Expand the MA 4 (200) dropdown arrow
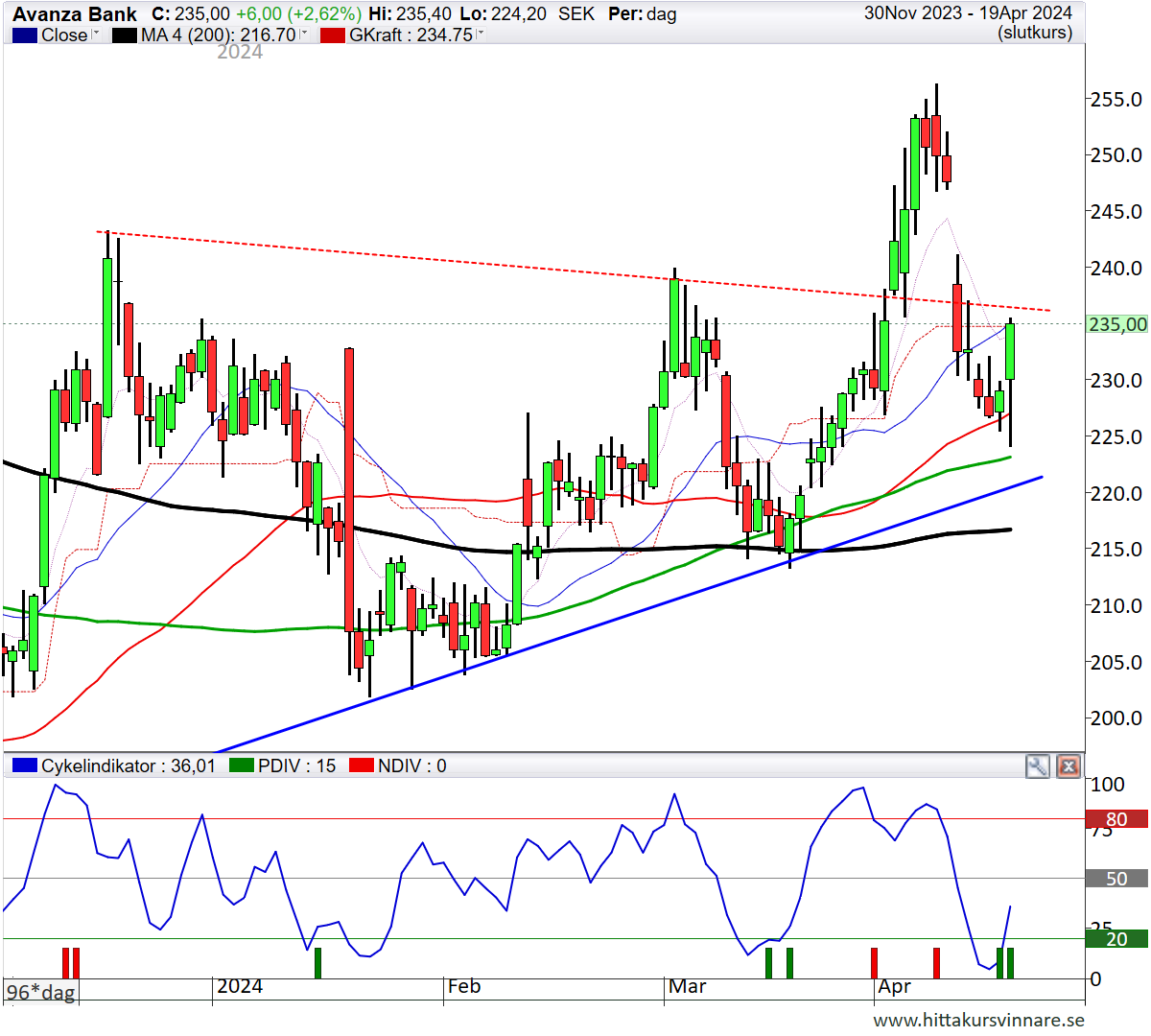The height and width of the screenshot is (1036, 1151). point(304,34)
